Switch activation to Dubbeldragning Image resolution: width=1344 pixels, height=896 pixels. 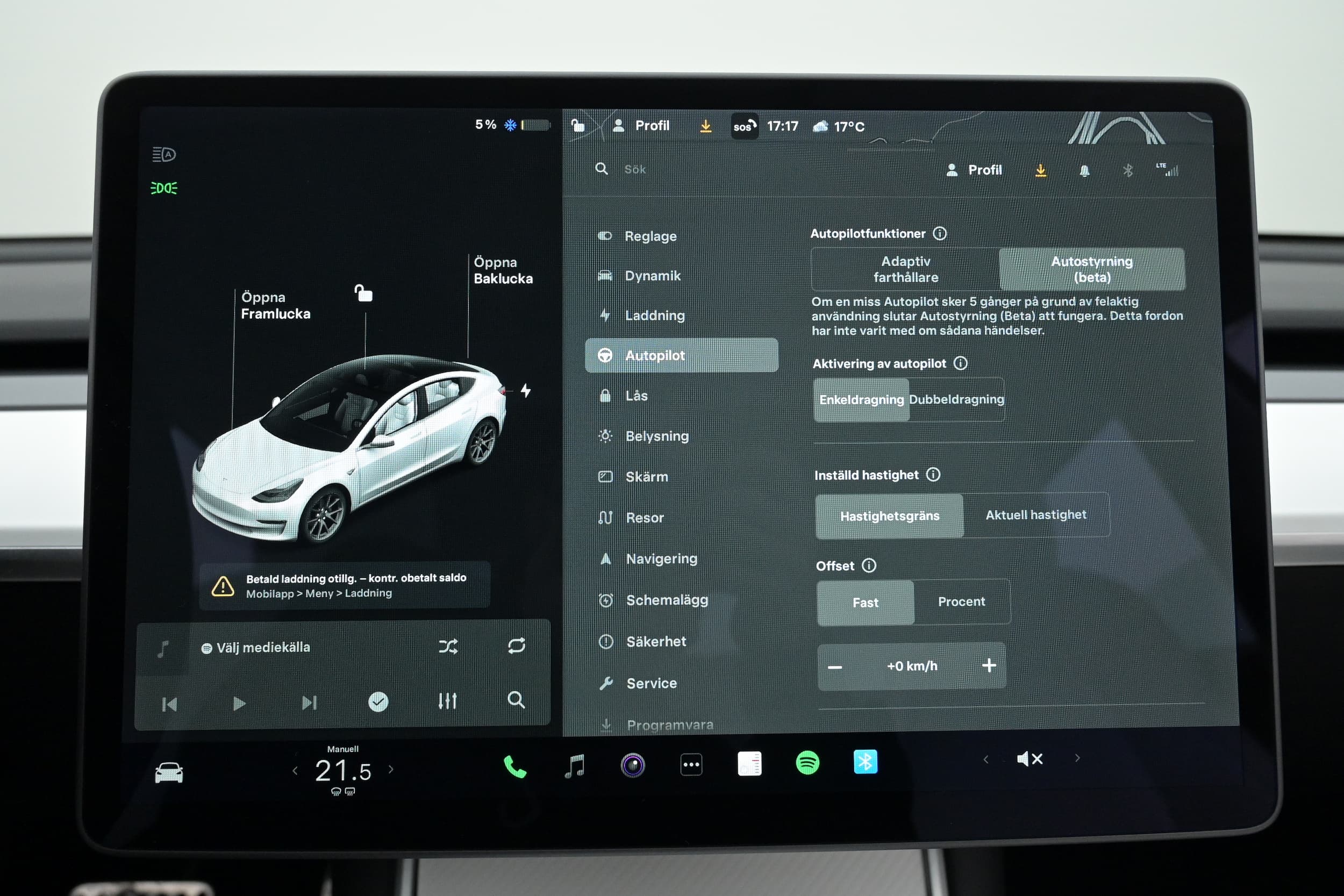[x=956, y=399]
